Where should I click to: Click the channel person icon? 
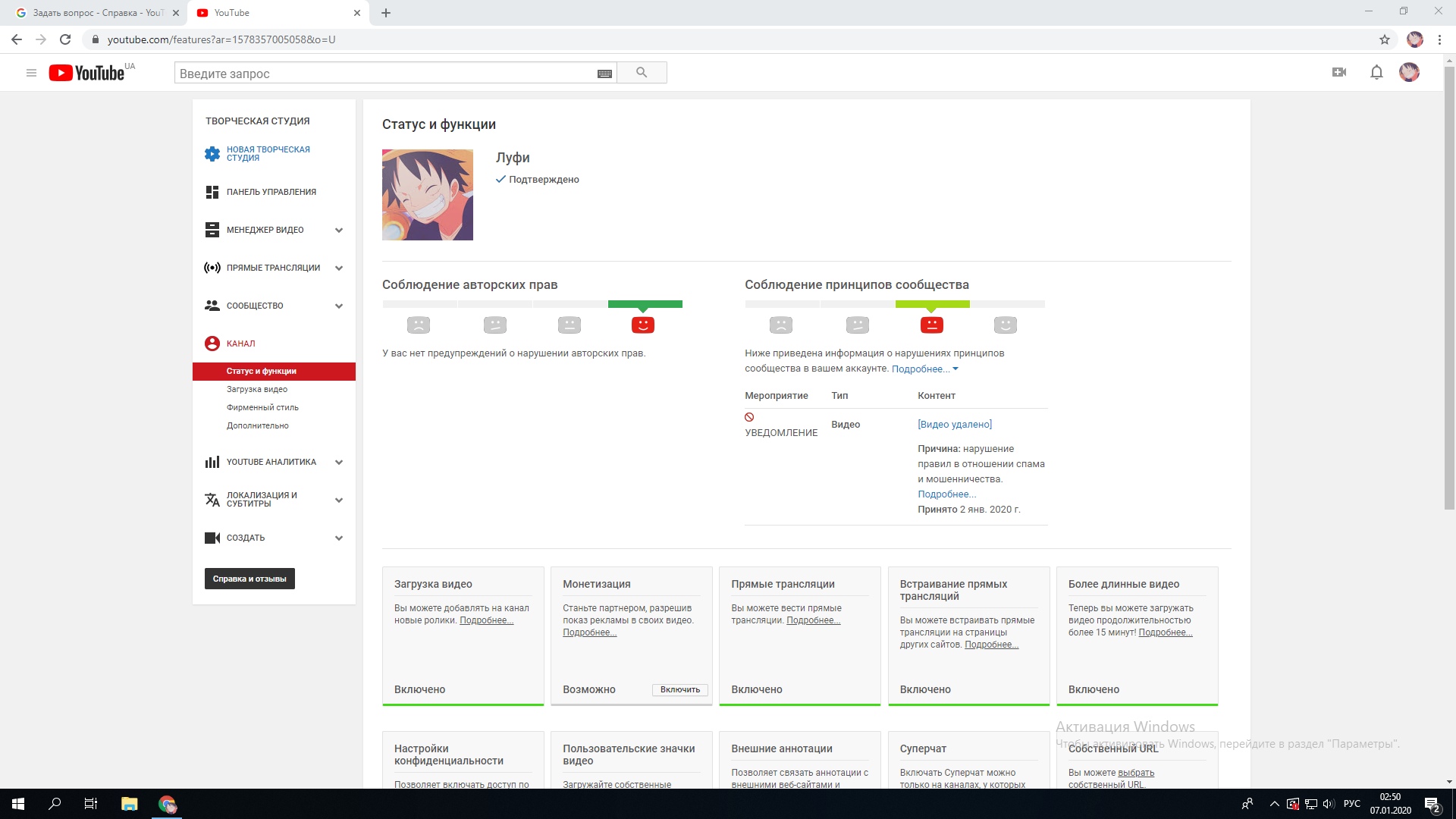pos(212,344)
